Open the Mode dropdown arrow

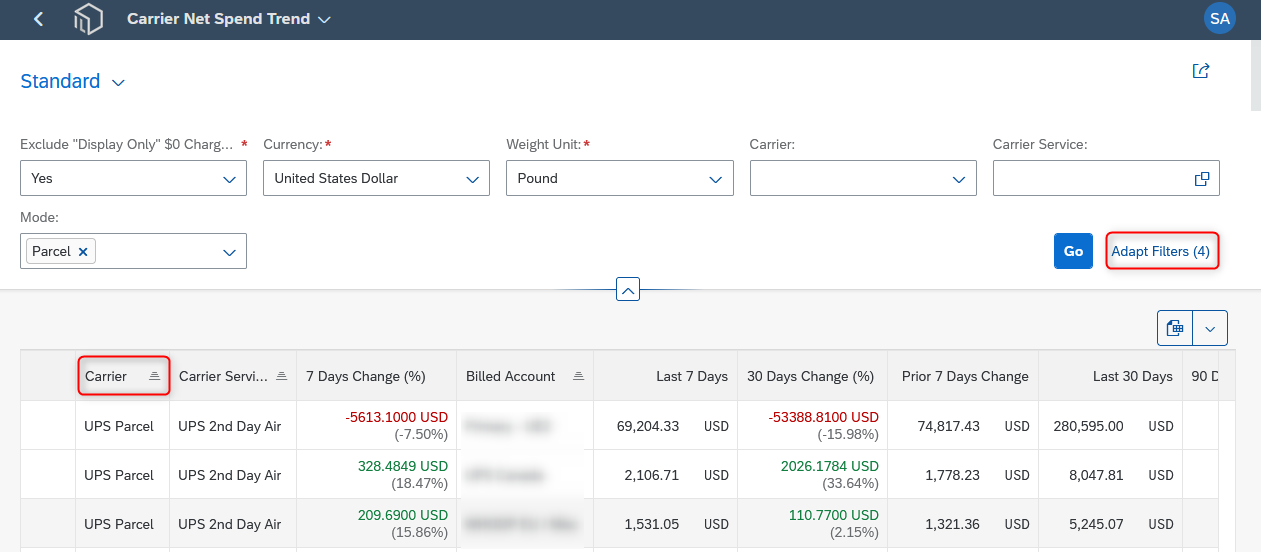[x=229, y=252]
